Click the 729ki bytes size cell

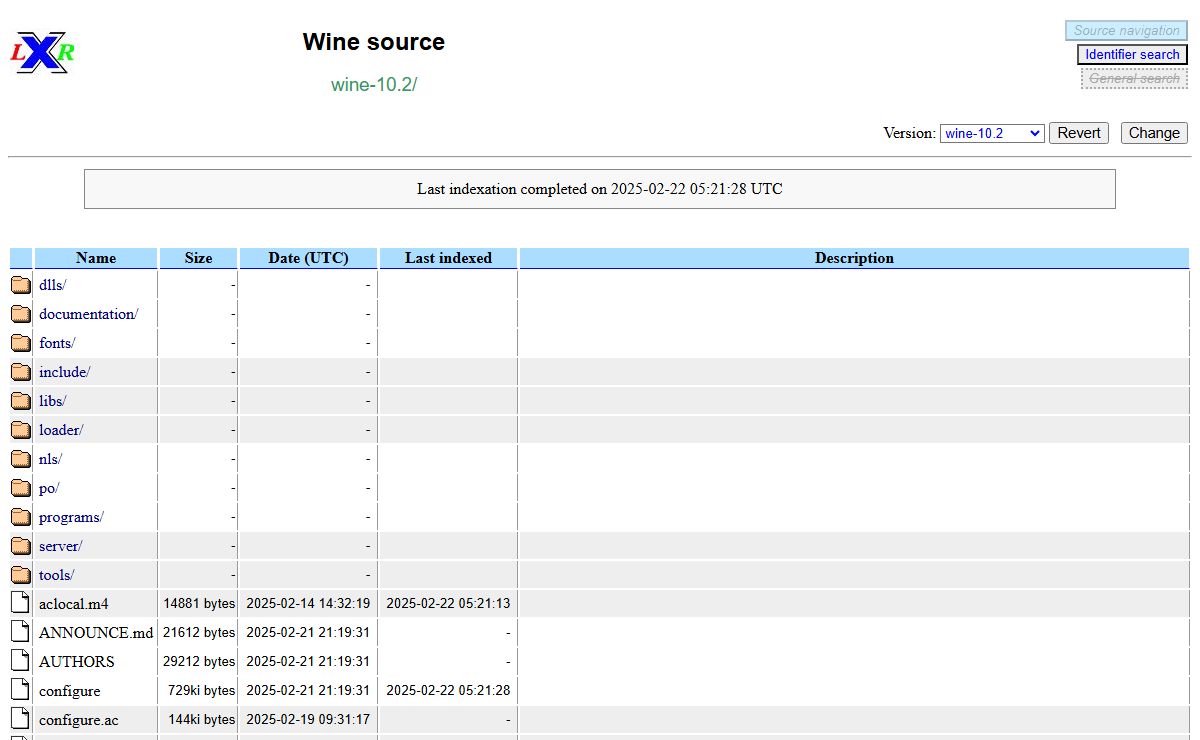[201, 691]
